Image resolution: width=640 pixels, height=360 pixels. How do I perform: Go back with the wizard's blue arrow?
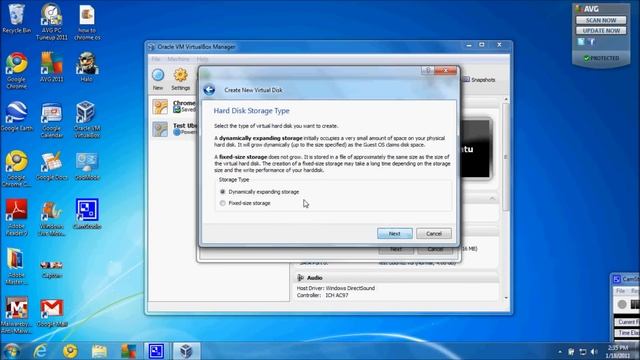coord(209,89)
